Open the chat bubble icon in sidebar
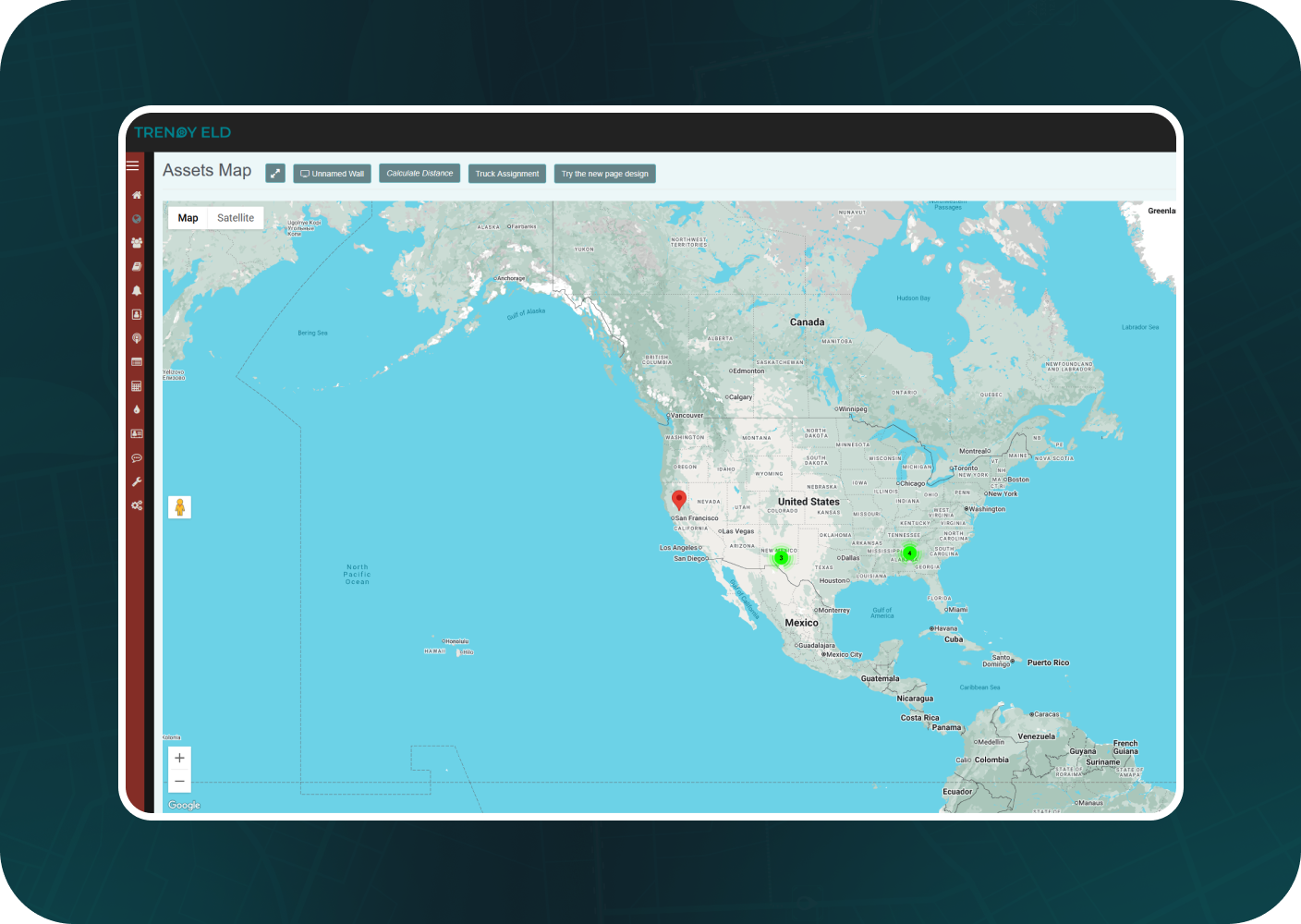 tap(137, 457)
